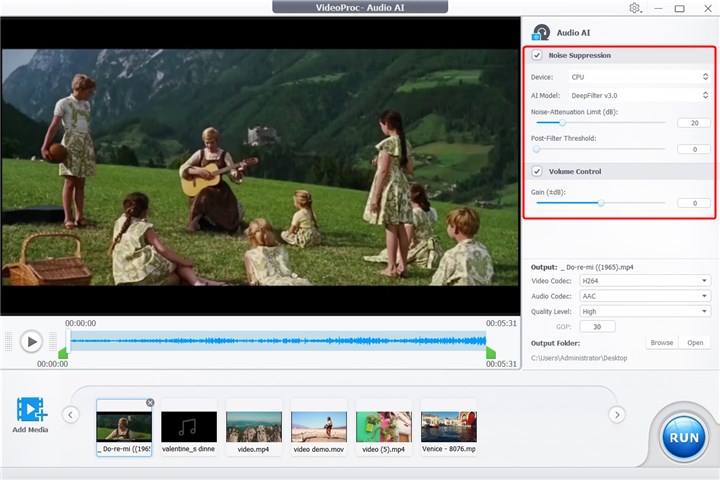The image size is (720, 480).
Task: Select the valentine_s dinner audio file
Action: [x=189, y=426]
